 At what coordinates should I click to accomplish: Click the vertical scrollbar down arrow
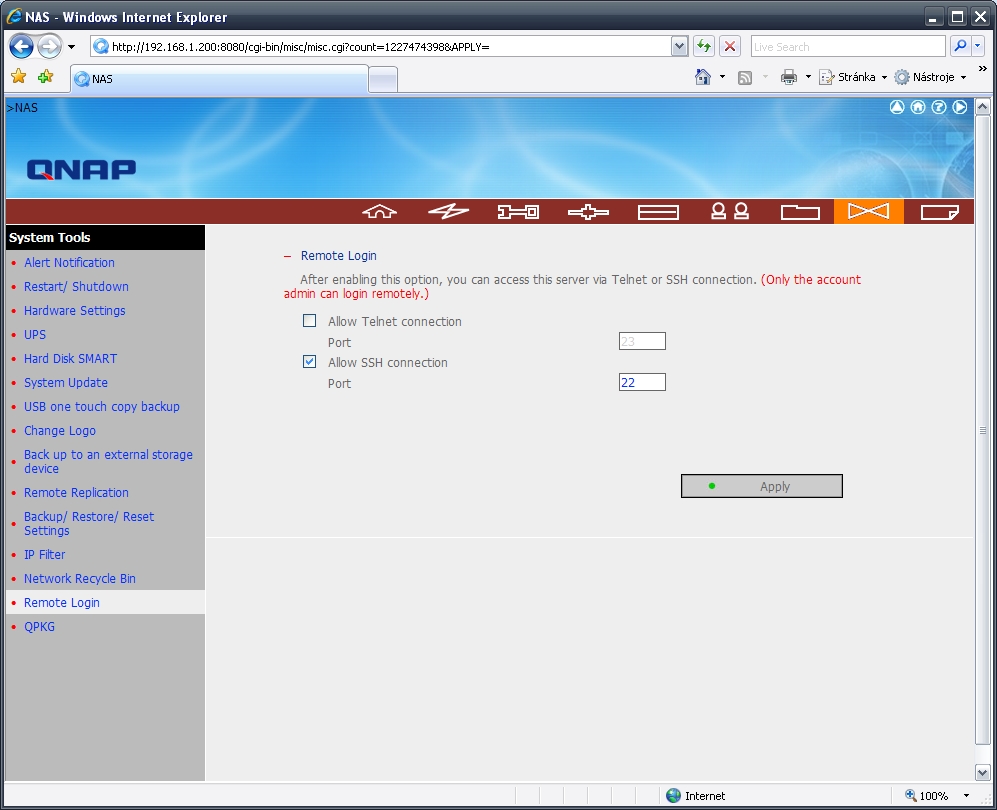(x=982, y=773)
